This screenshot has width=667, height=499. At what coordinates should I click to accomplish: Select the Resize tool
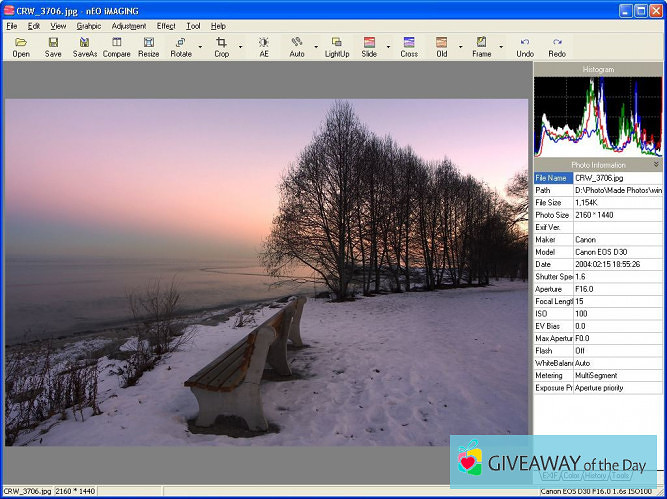pos(148,43)
